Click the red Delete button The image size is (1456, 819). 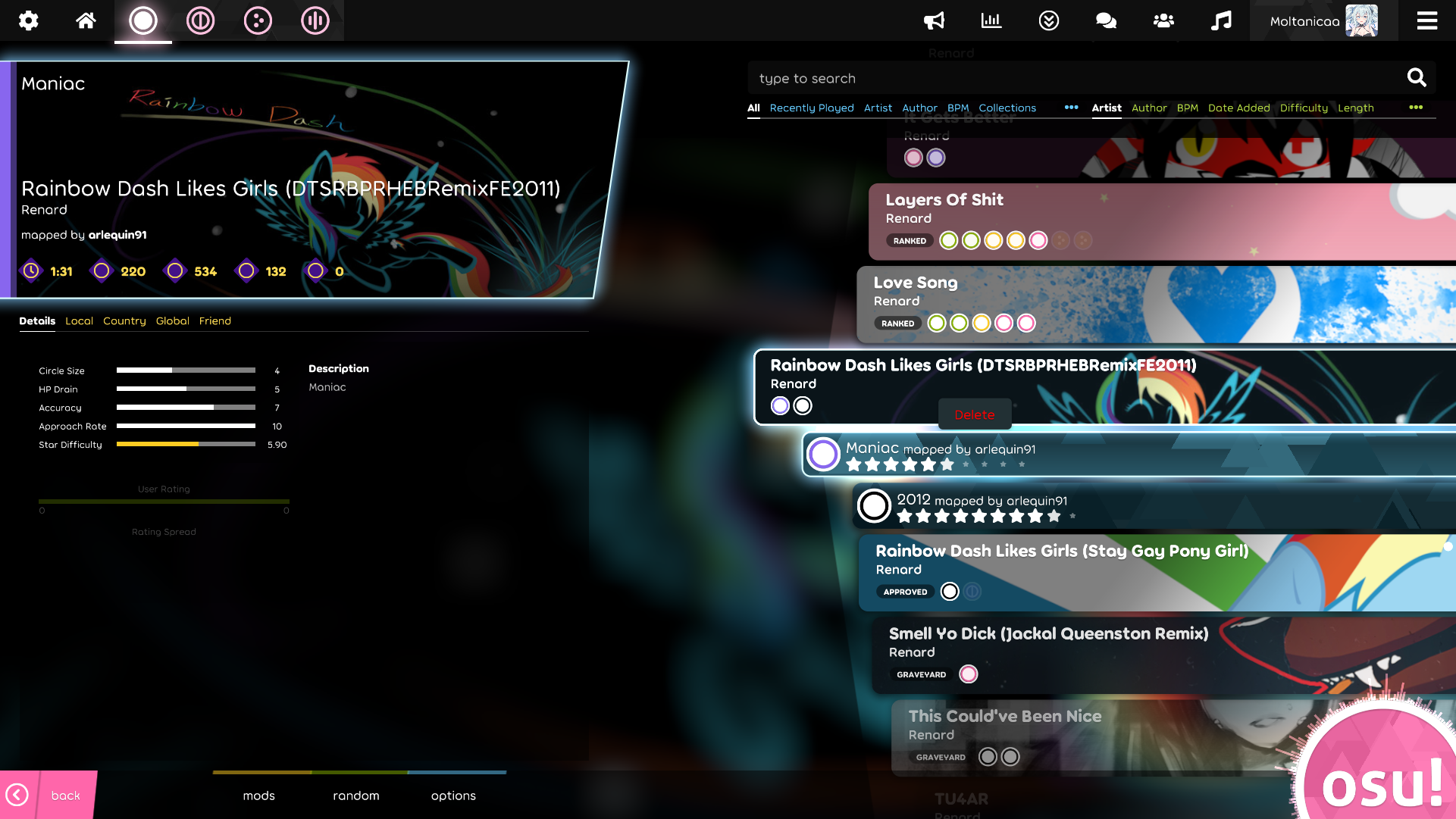(975, 414)
